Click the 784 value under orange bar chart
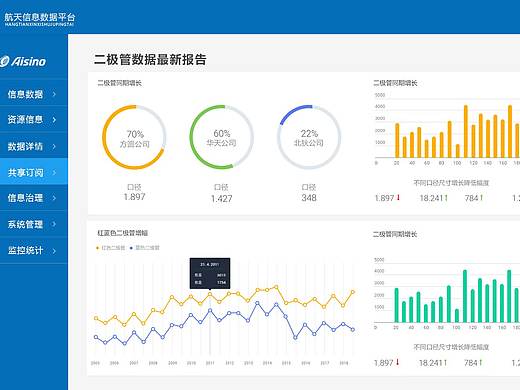This screenshot has height=390, width=520. [x=472, y=198]
